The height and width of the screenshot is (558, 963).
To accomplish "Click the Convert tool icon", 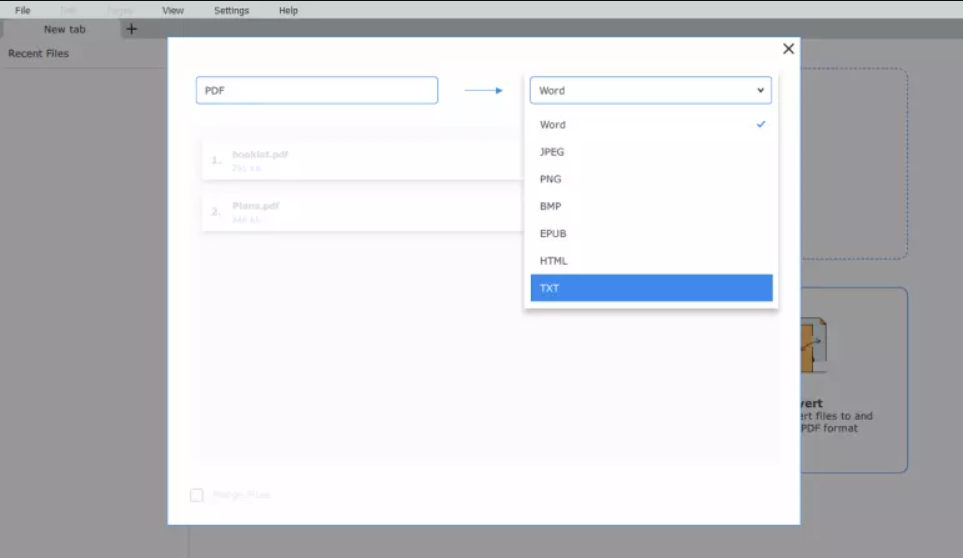I will 814,345.
